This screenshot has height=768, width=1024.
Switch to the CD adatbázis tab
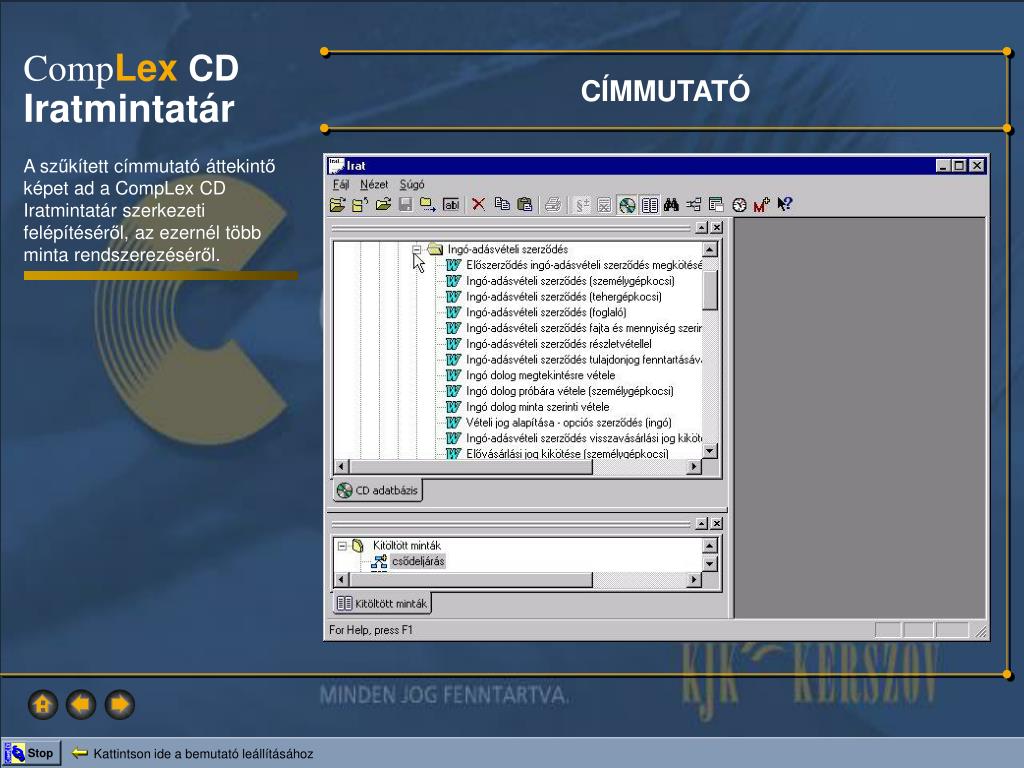coord(377,490)
